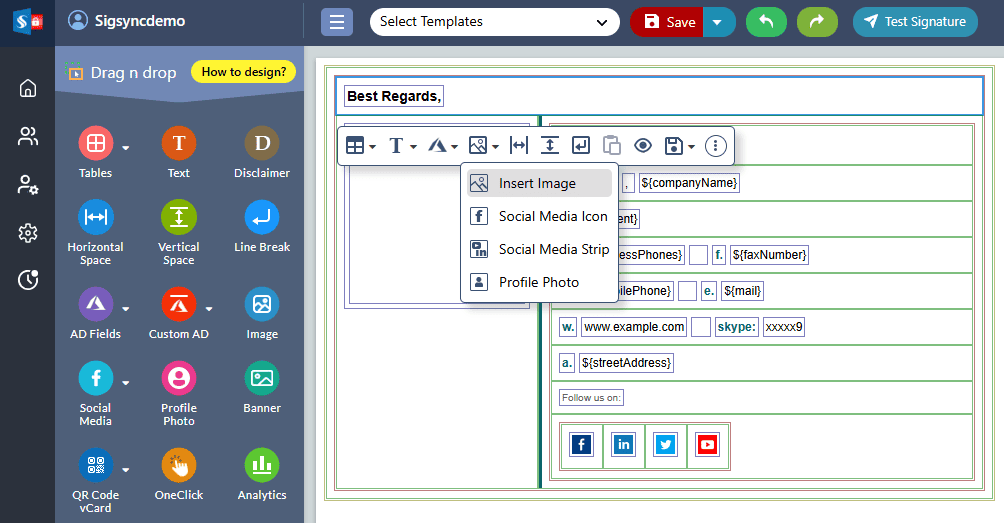Click the Line Break icon
Viewport: 1004px width, 523px height.
point(262,217)
